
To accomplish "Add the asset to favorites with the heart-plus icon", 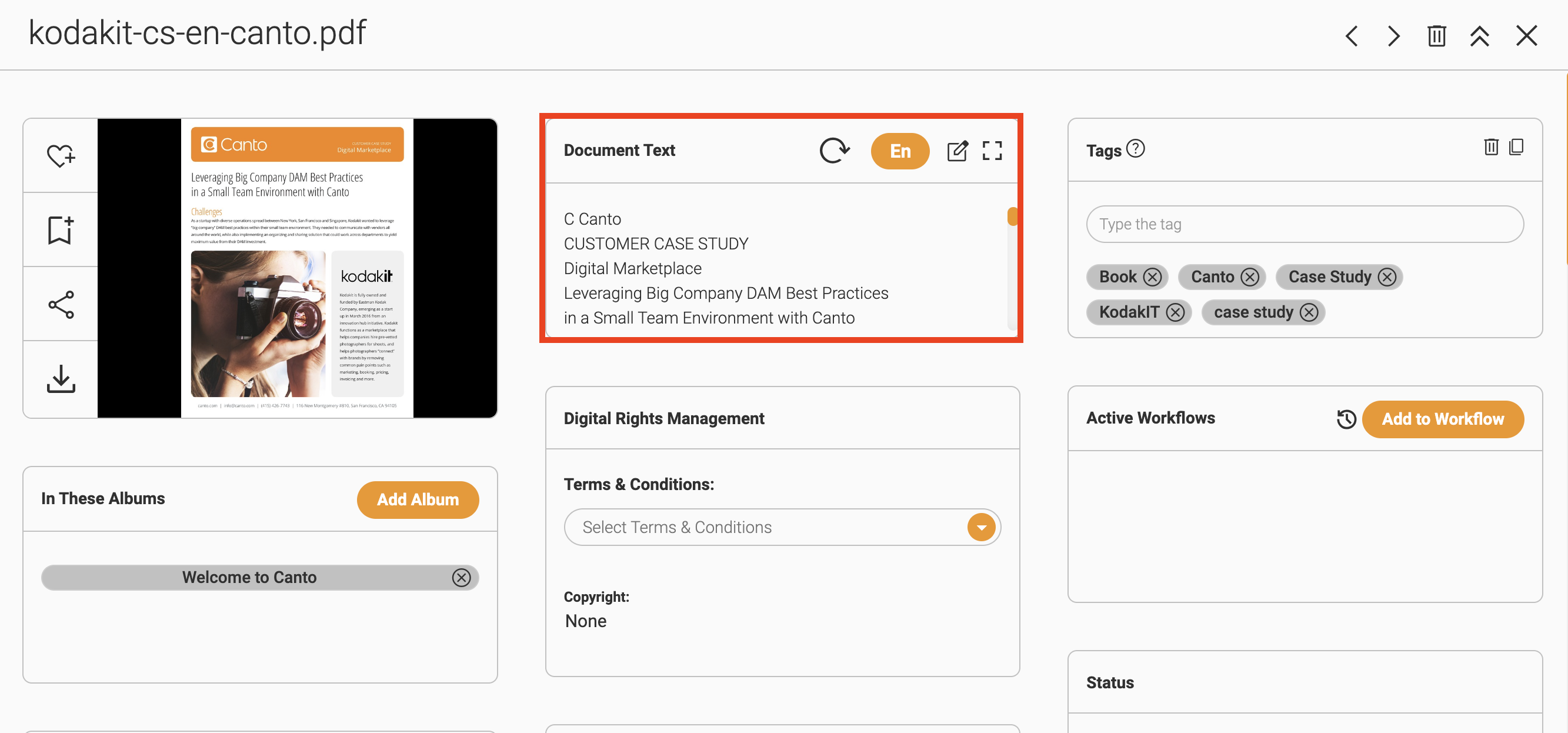I will [61, 156].
